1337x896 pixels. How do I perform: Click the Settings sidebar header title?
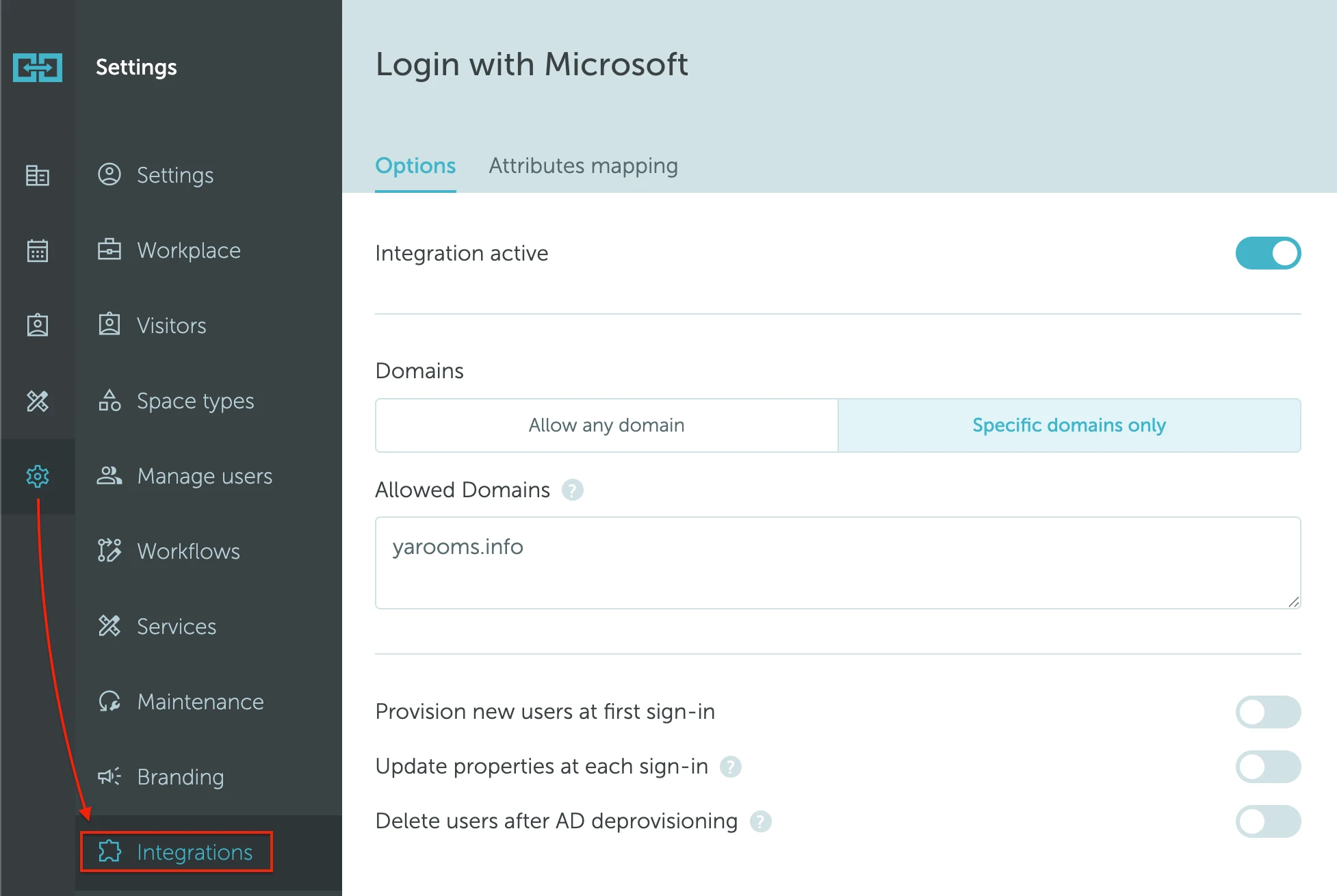136,67
